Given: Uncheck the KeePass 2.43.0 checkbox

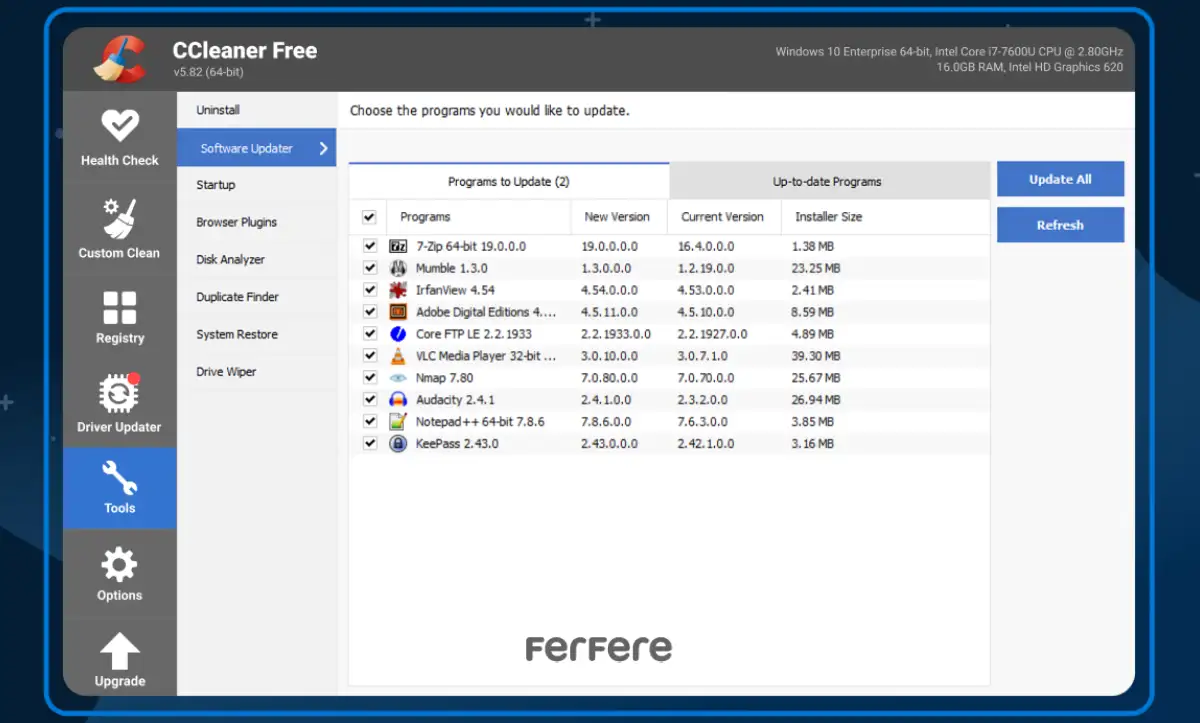Looking at the screenshot, I should point(370,443).
